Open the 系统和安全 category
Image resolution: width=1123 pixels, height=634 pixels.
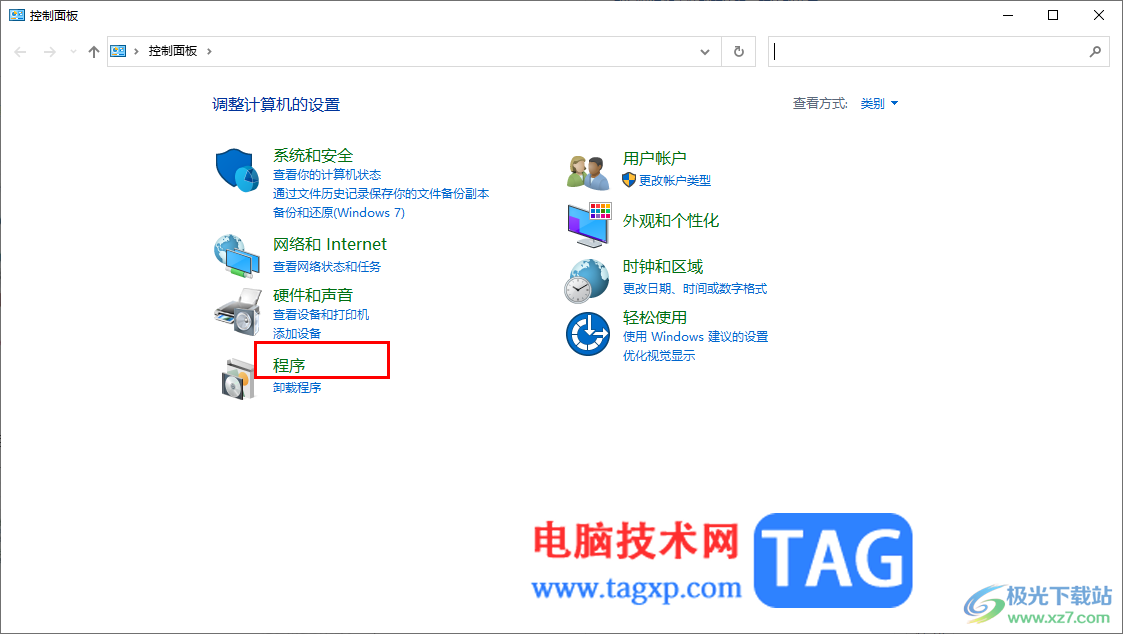(313, 155)
